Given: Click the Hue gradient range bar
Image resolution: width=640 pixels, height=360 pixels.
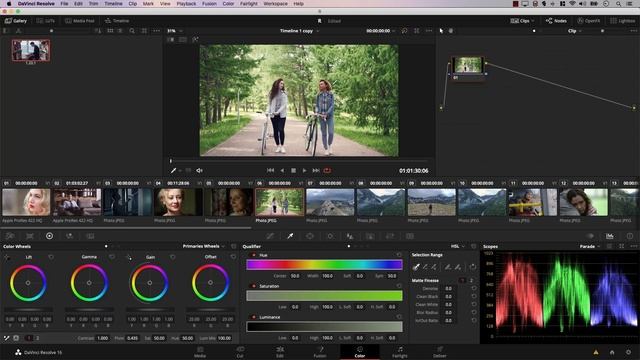Looking at the screenshot, I should (x=324, y=265).
